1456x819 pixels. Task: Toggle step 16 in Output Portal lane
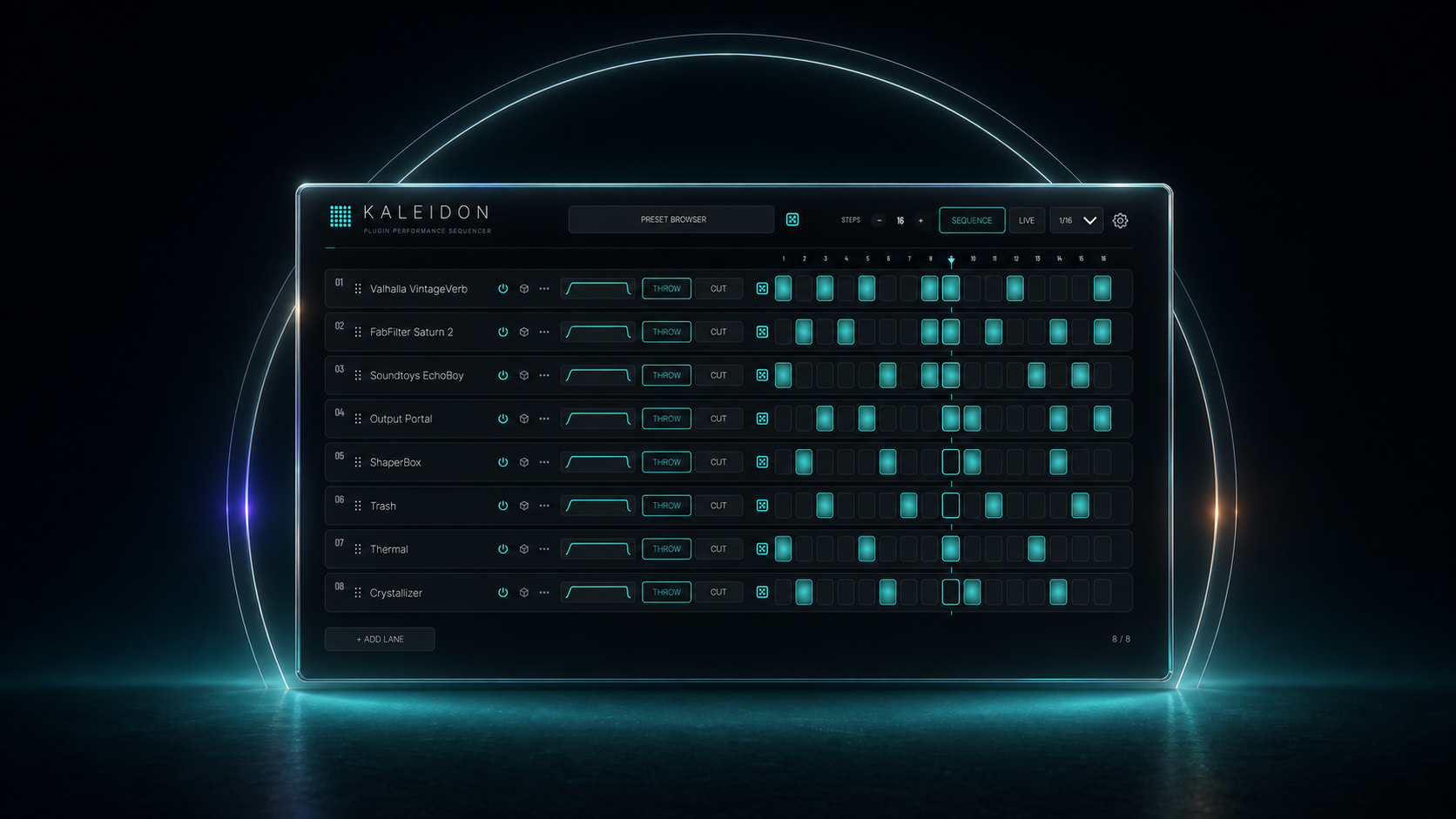tap(1102, 419)
